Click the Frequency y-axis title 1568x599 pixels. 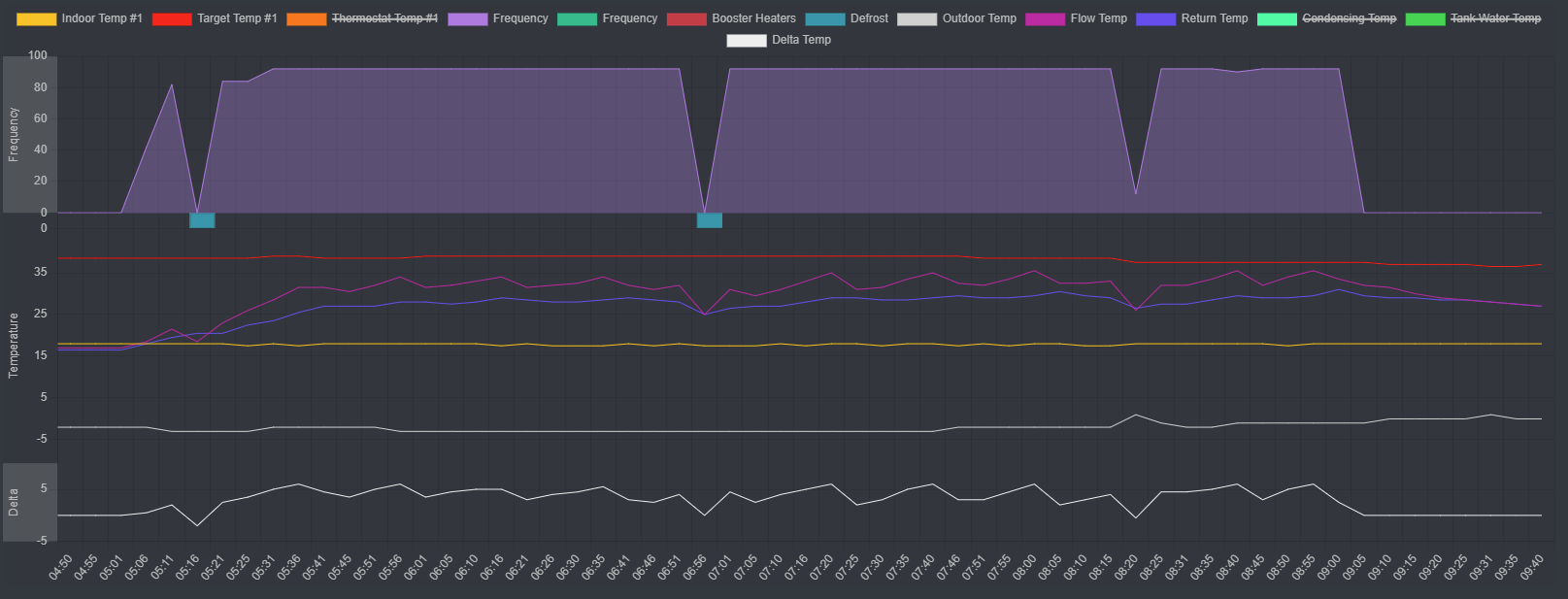[x=14, y=134]
